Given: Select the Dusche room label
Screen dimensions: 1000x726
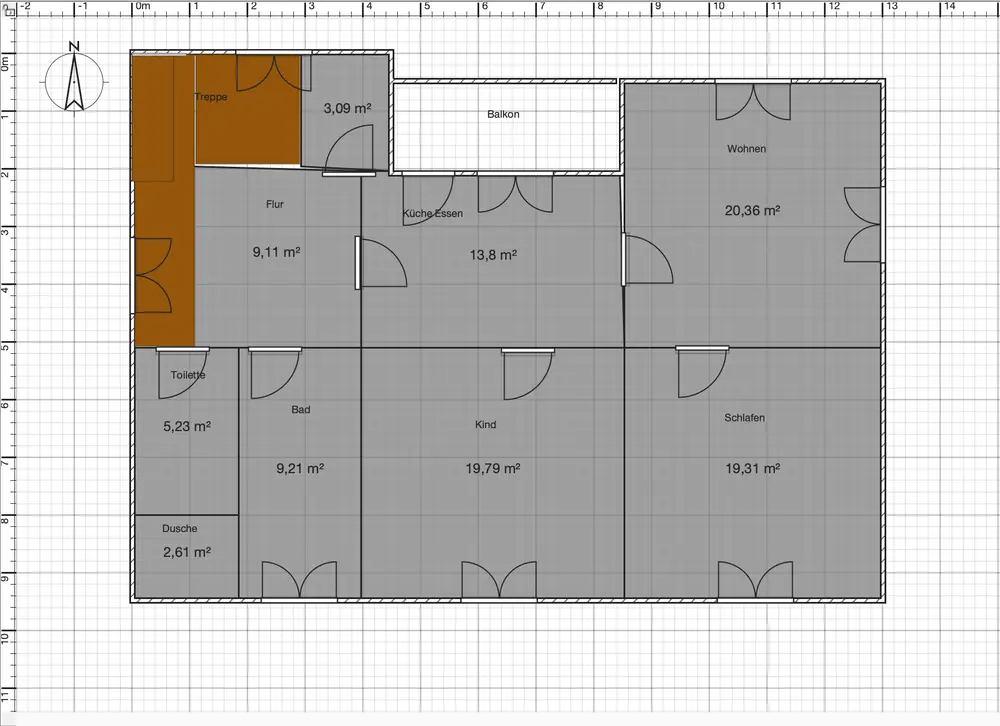Looking at the screenshot, I should coord(180,528).
